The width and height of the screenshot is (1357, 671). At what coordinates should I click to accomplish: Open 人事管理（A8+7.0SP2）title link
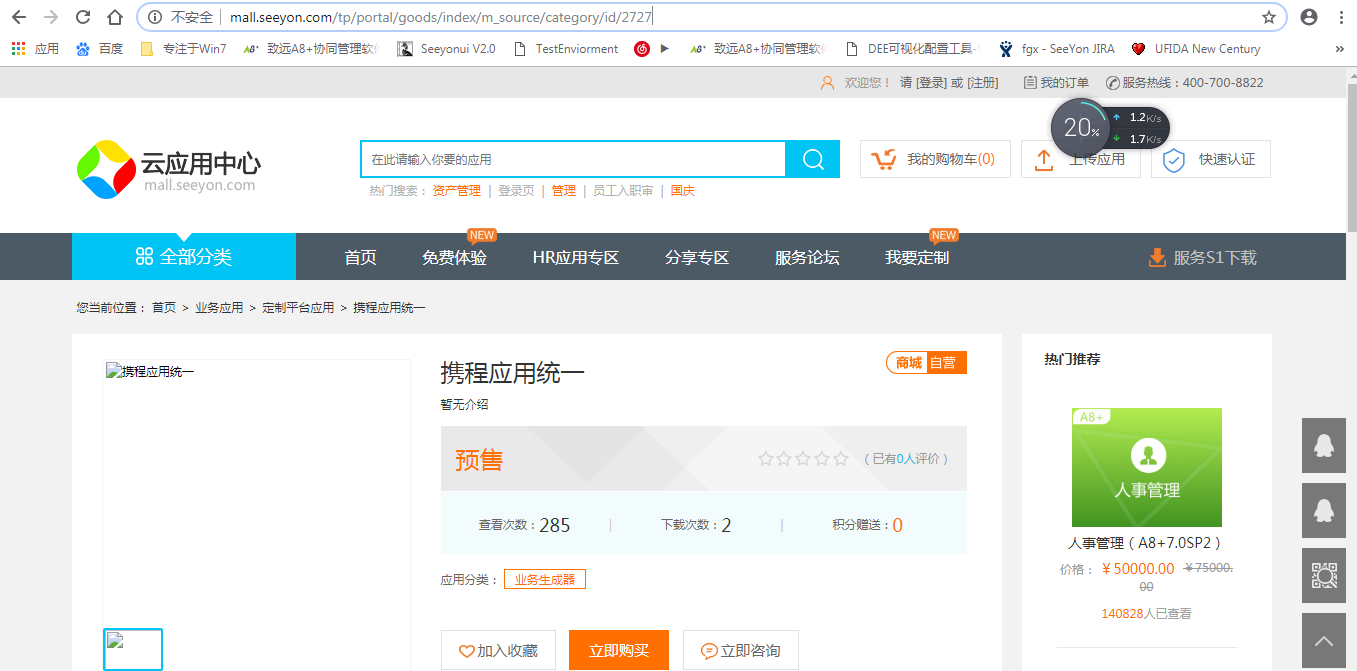pyautogui.click(x=1147, y=543)
